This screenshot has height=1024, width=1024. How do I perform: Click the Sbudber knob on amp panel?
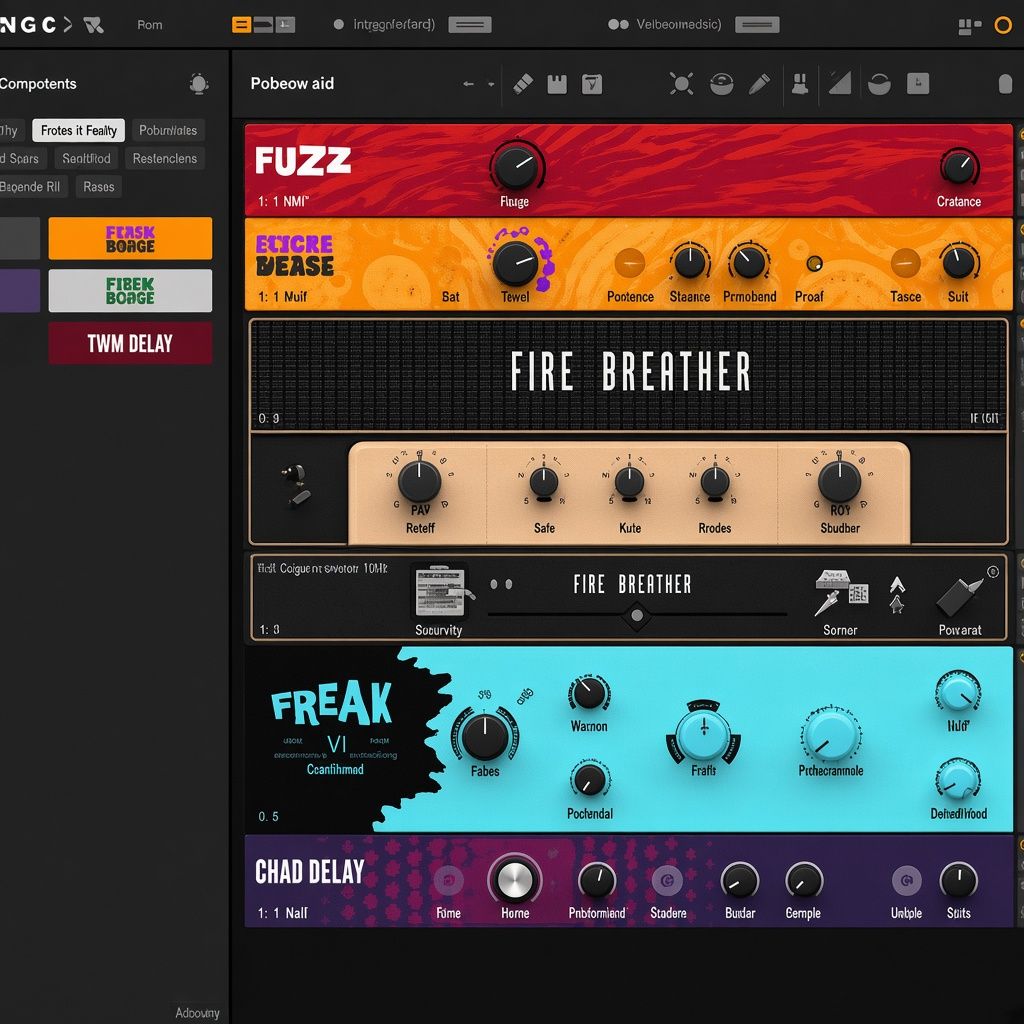tap(840, 481)
